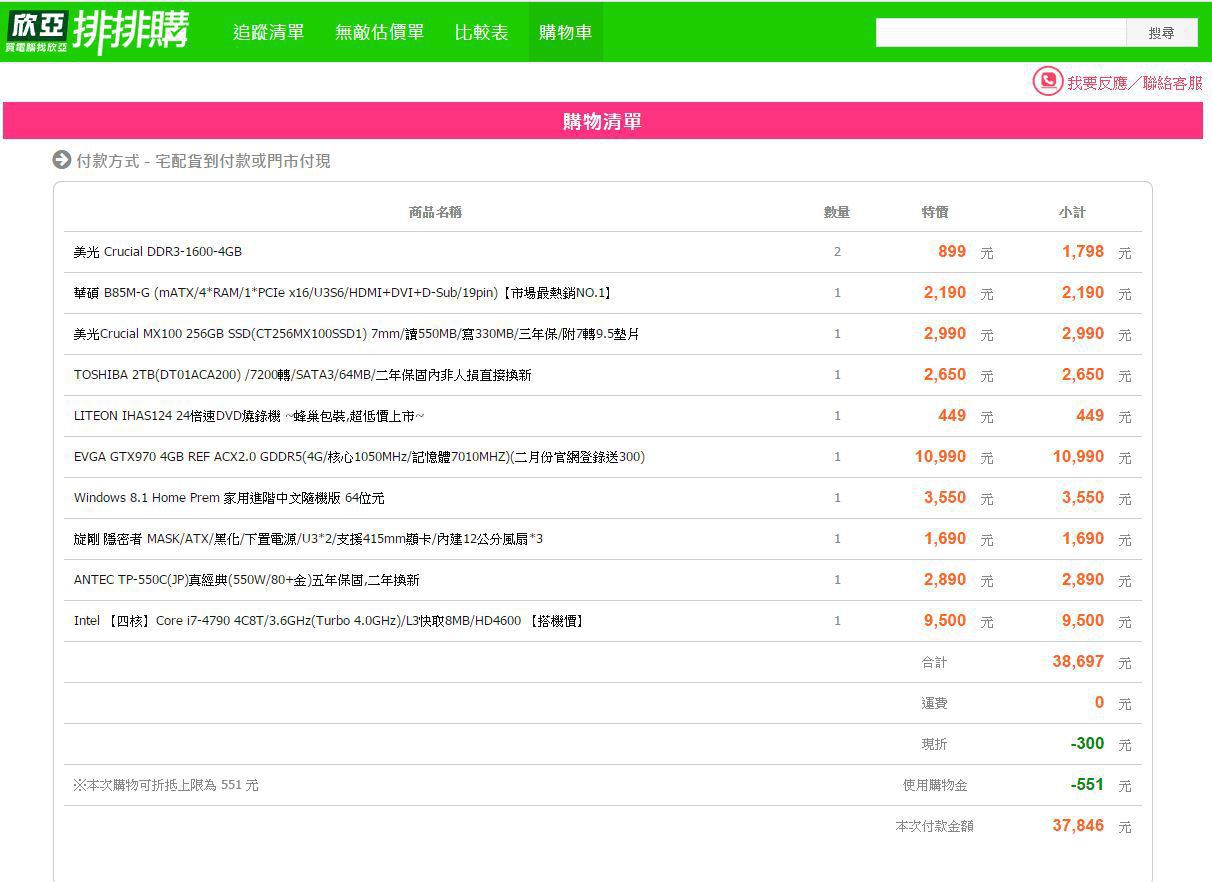Open the 無敵估價單 menu item
Viewport: 1212px width, 882px height.
(x=380, y=32)
